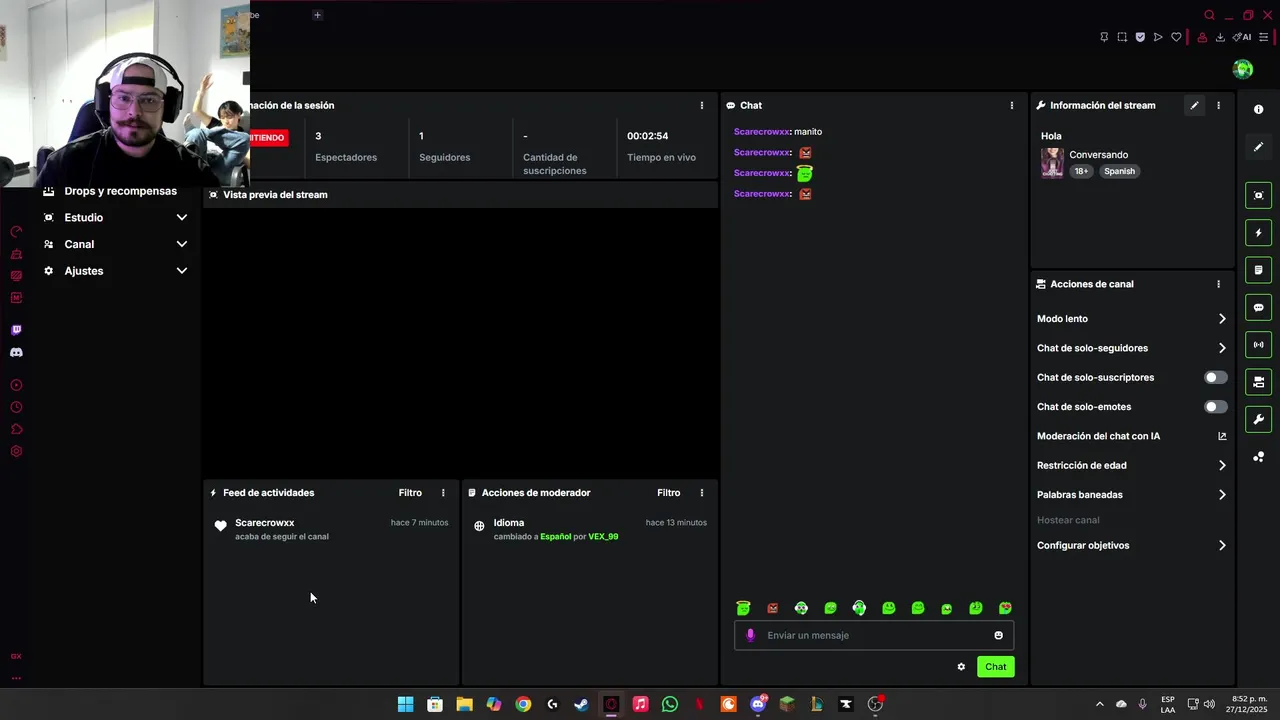Open the Chat panel three-dot menu
1280x720 pixels.
(1011, 105)
